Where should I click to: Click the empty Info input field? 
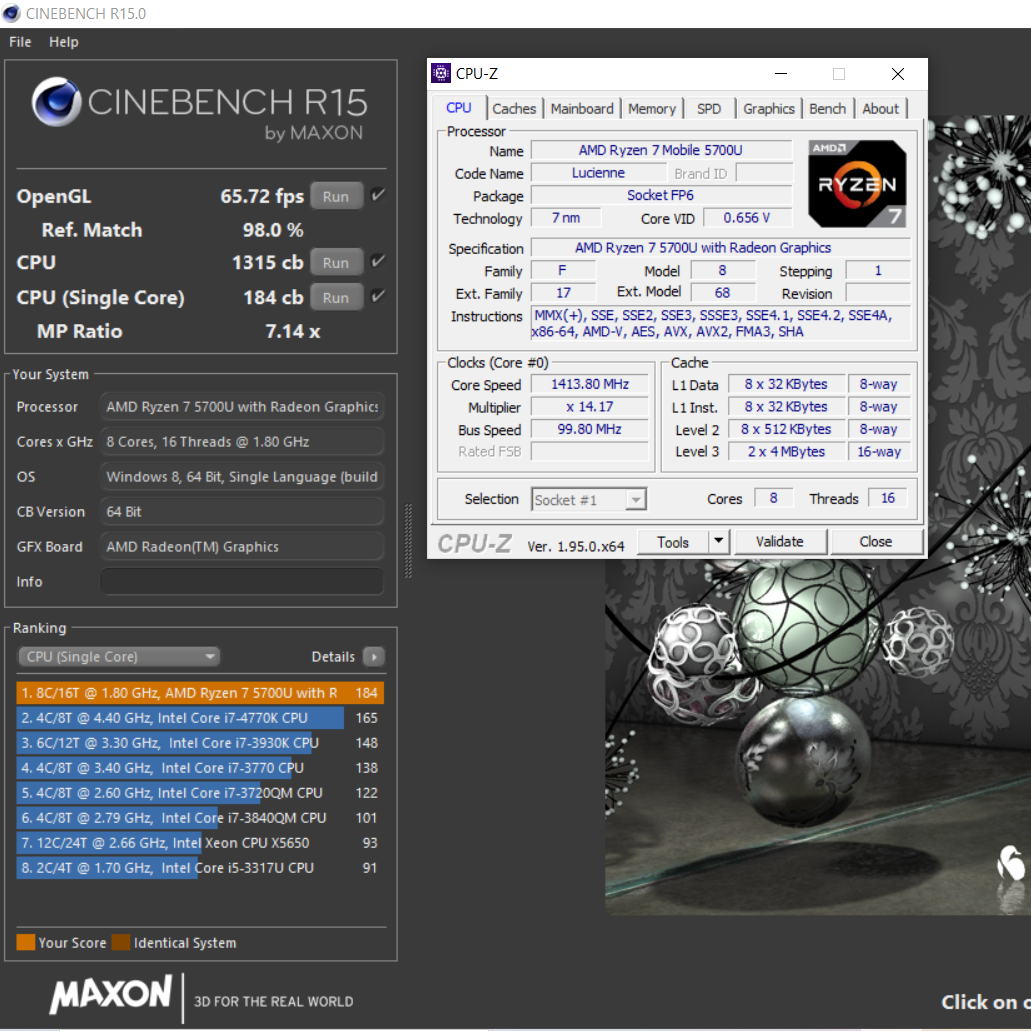click(x=242, y=581)
